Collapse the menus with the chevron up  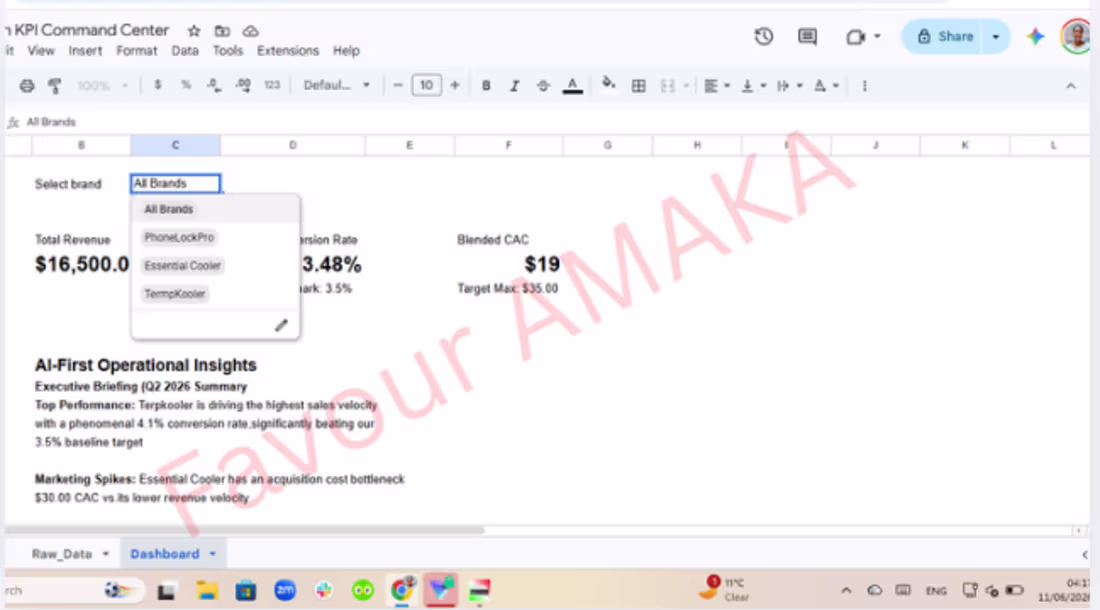[x=1071, y=86]
